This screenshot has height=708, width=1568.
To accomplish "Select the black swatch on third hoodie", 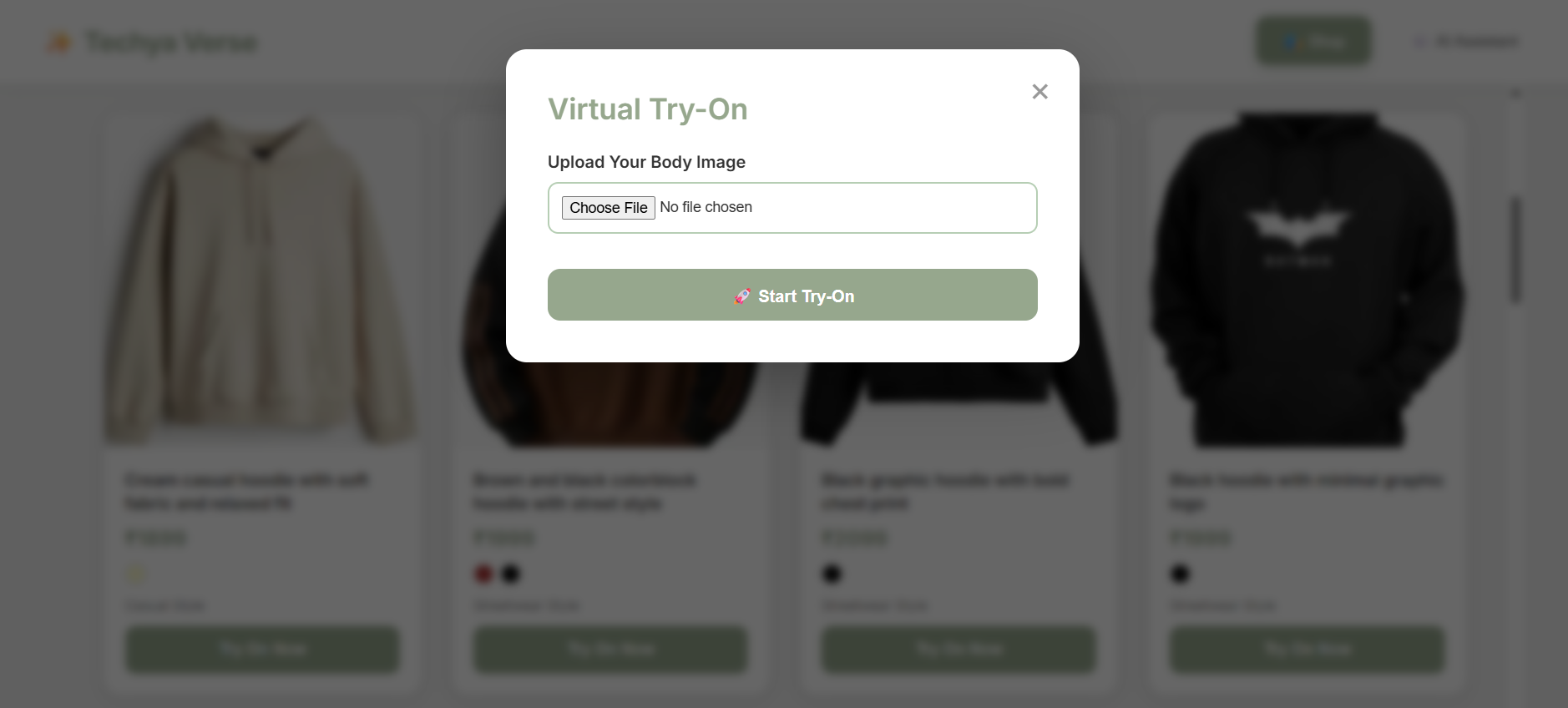I will (832, 574).
